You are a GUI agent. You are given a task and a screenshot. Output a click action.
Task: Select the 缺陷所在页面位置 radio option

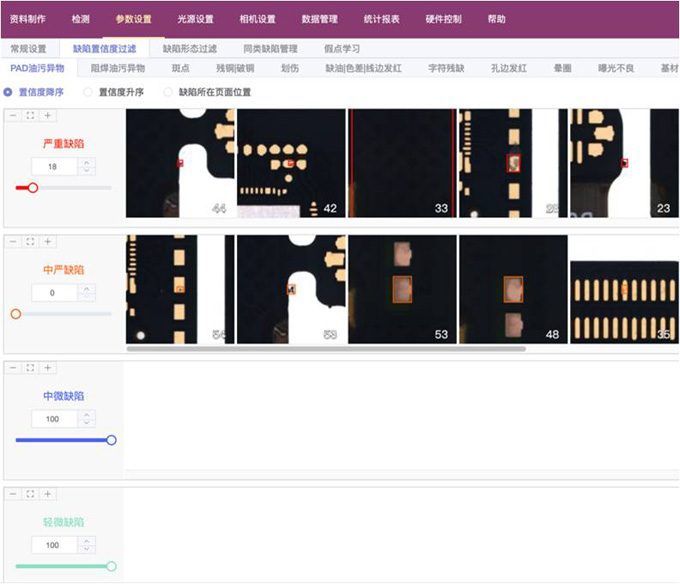point(168,92)
